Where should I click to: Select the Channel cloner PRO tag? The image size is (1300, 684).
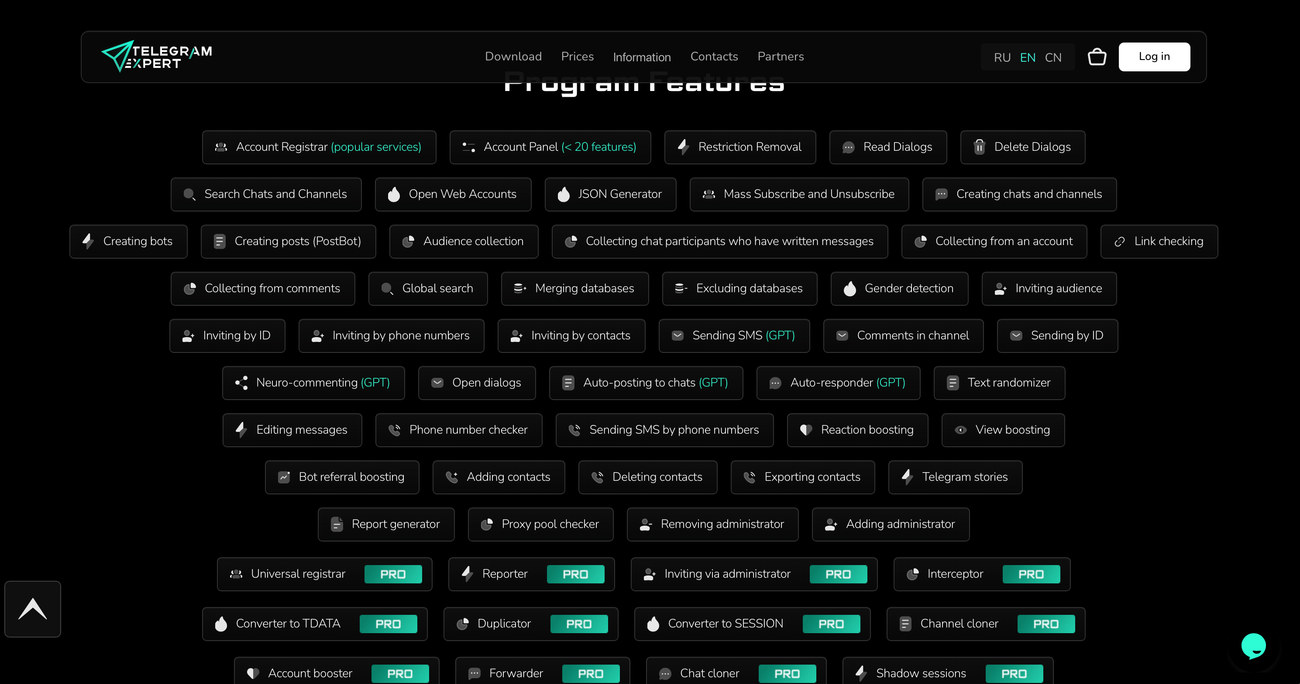pos(986,624)
